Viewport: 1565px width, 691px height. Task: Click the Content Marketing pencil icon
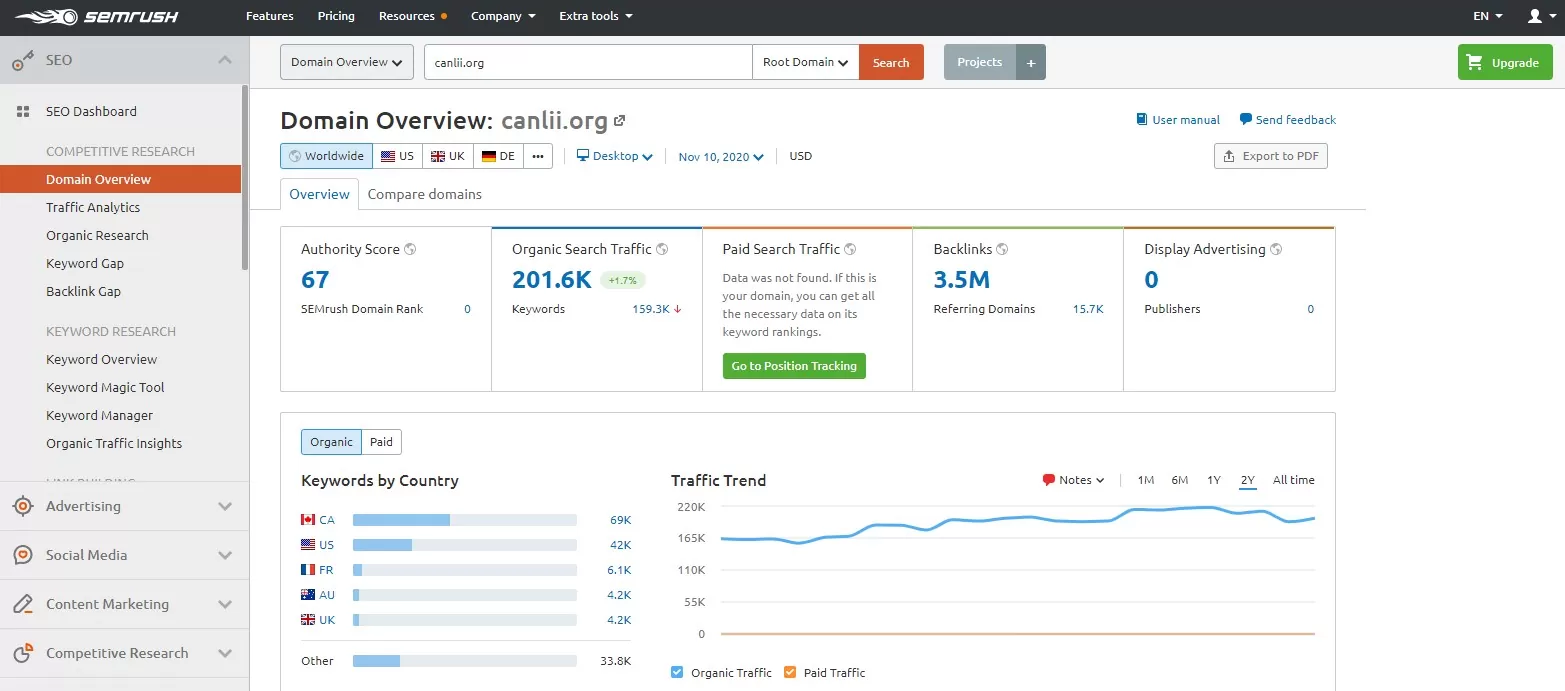[x=23, y=604]
